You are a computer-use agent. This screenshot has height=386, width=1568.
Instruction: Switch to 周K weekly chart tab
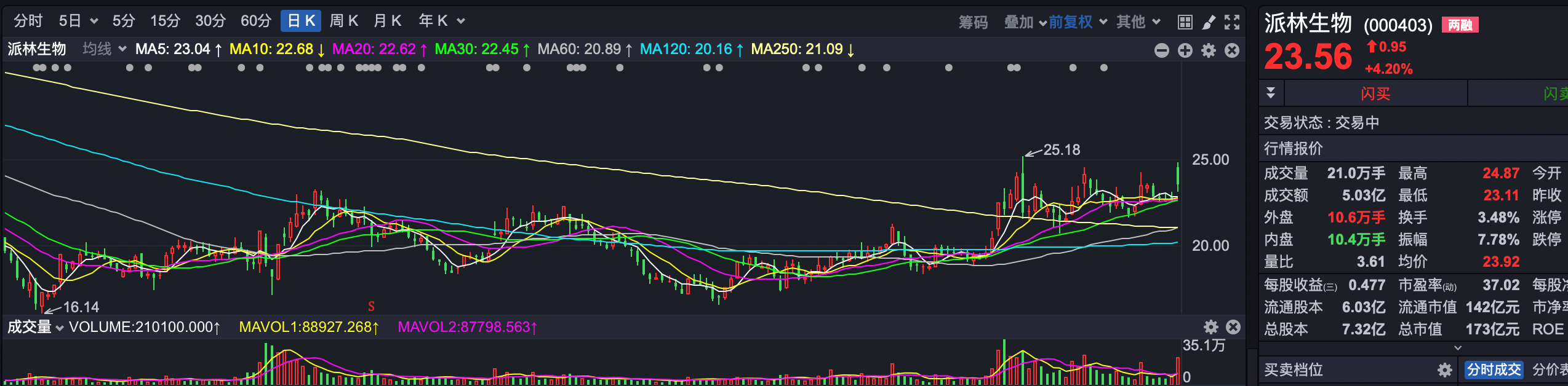343,22
